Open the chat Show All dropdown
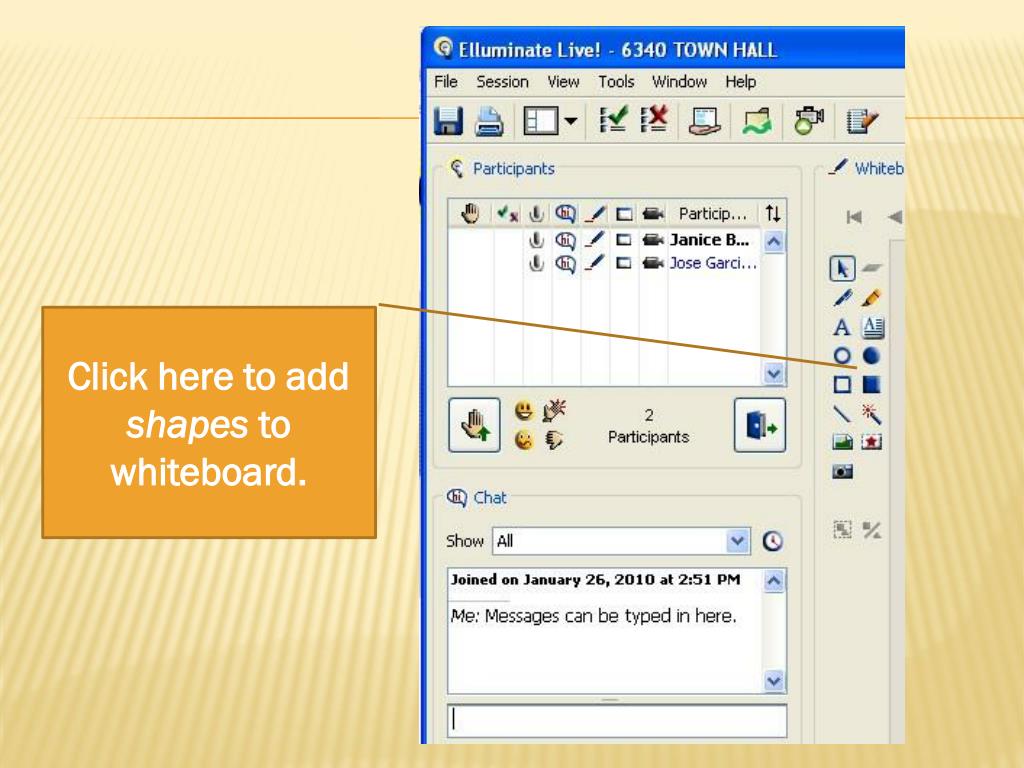 click(x=737, y=541)
